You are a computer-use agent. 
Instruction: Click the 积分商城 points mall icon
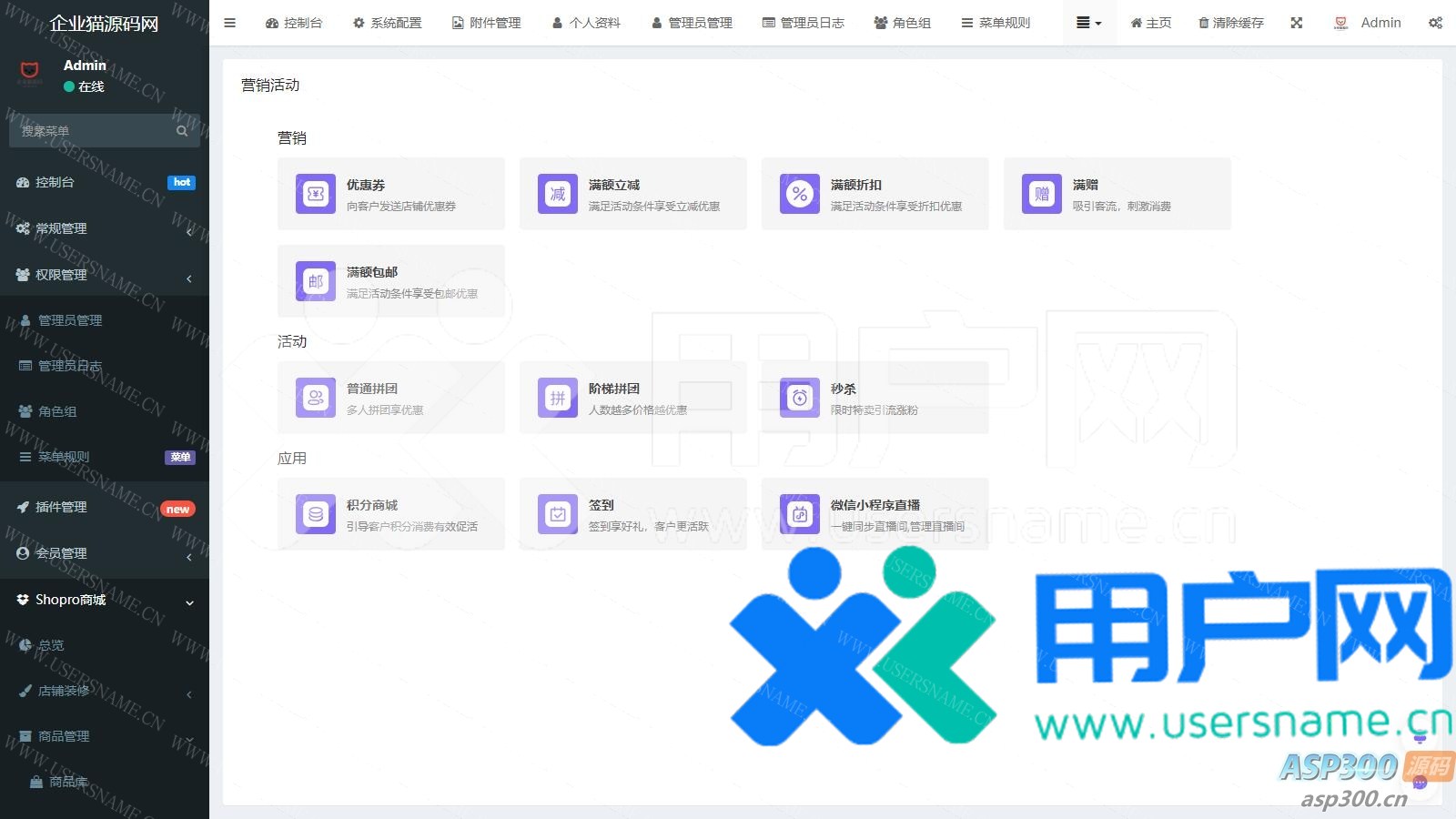coord(316,514)
